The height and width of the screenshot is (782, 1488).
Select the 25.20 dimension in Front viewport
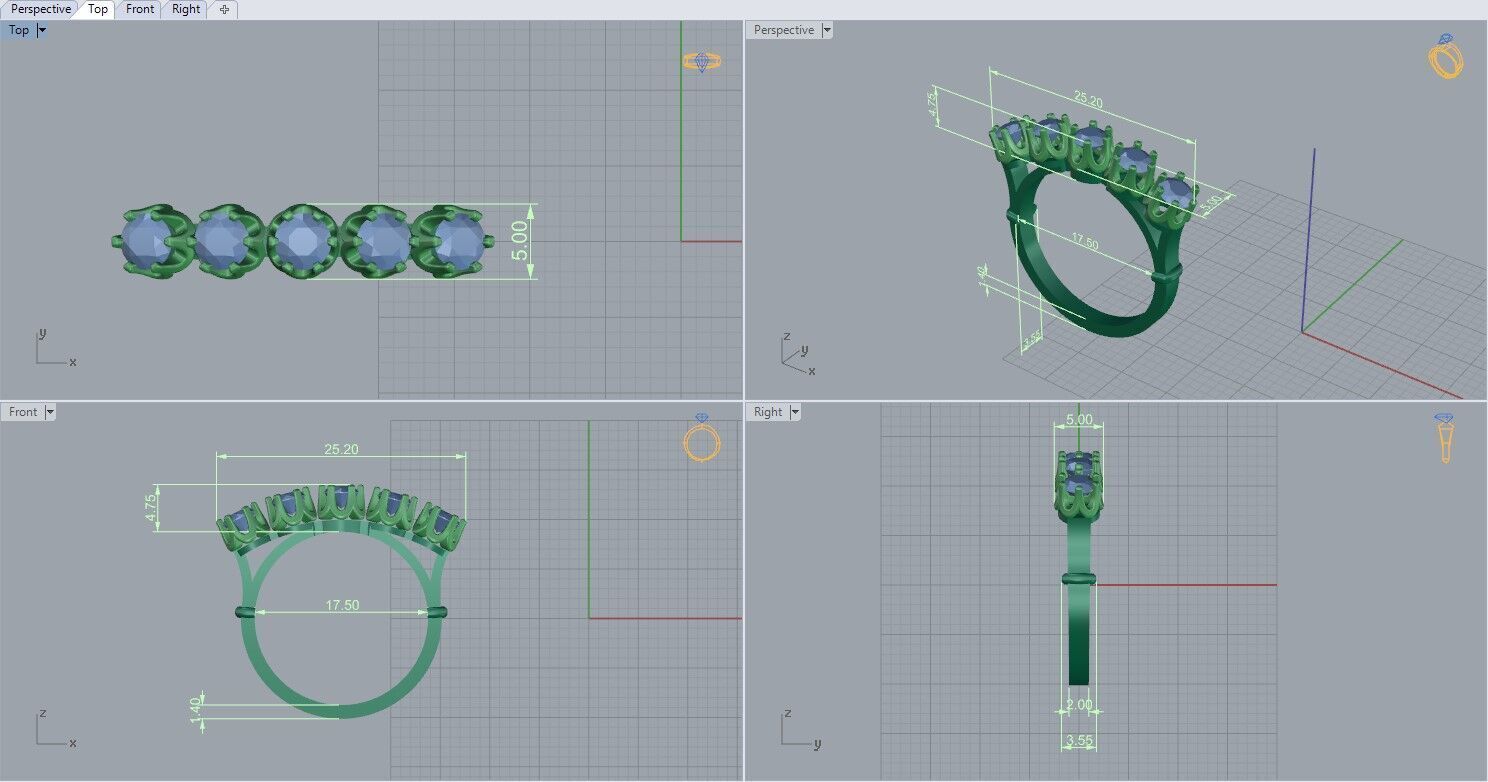pos(341,449)
